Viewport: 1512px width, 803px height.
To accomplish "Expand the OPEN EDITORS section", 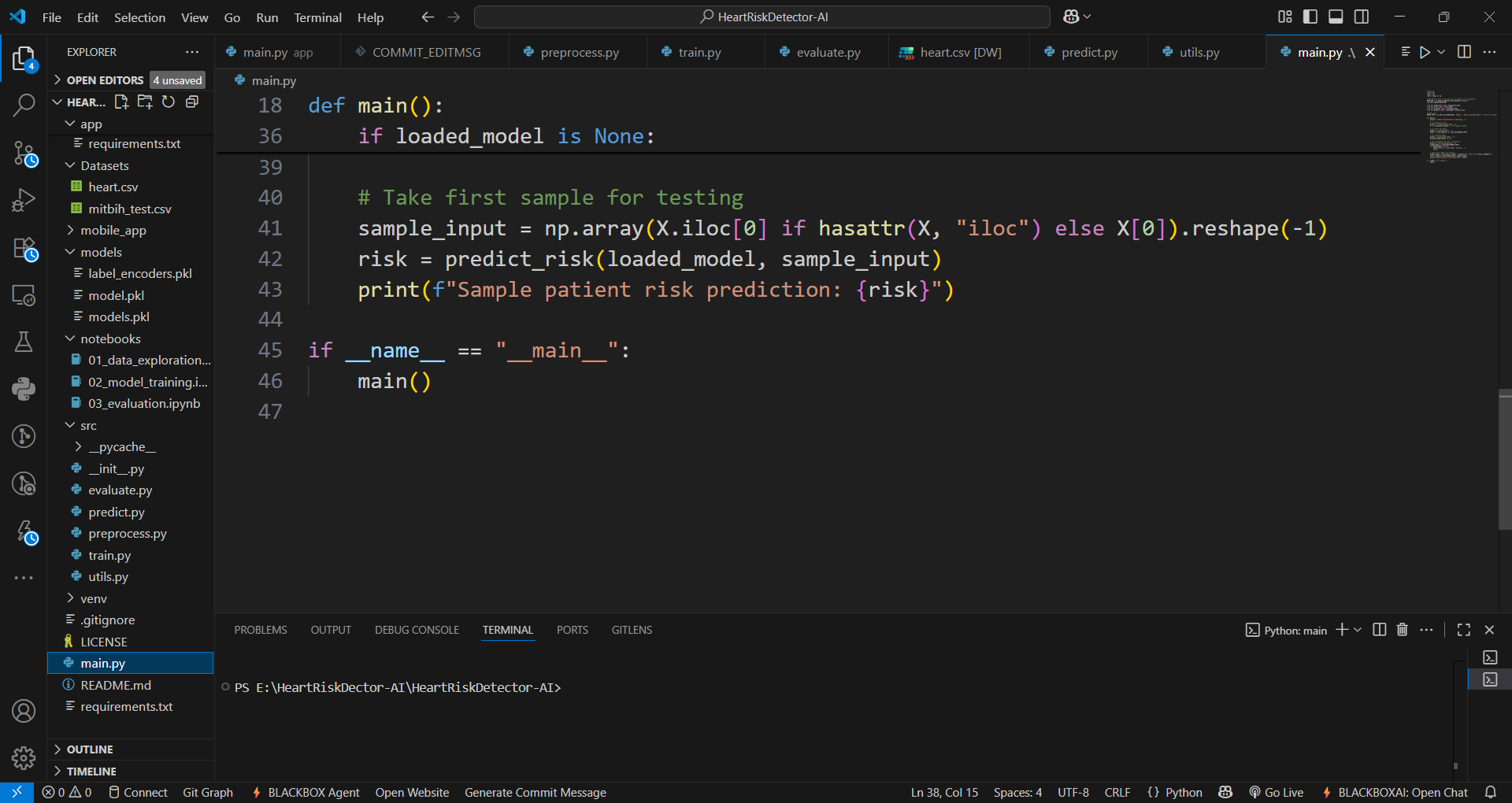I will click(x=105, y=80).
